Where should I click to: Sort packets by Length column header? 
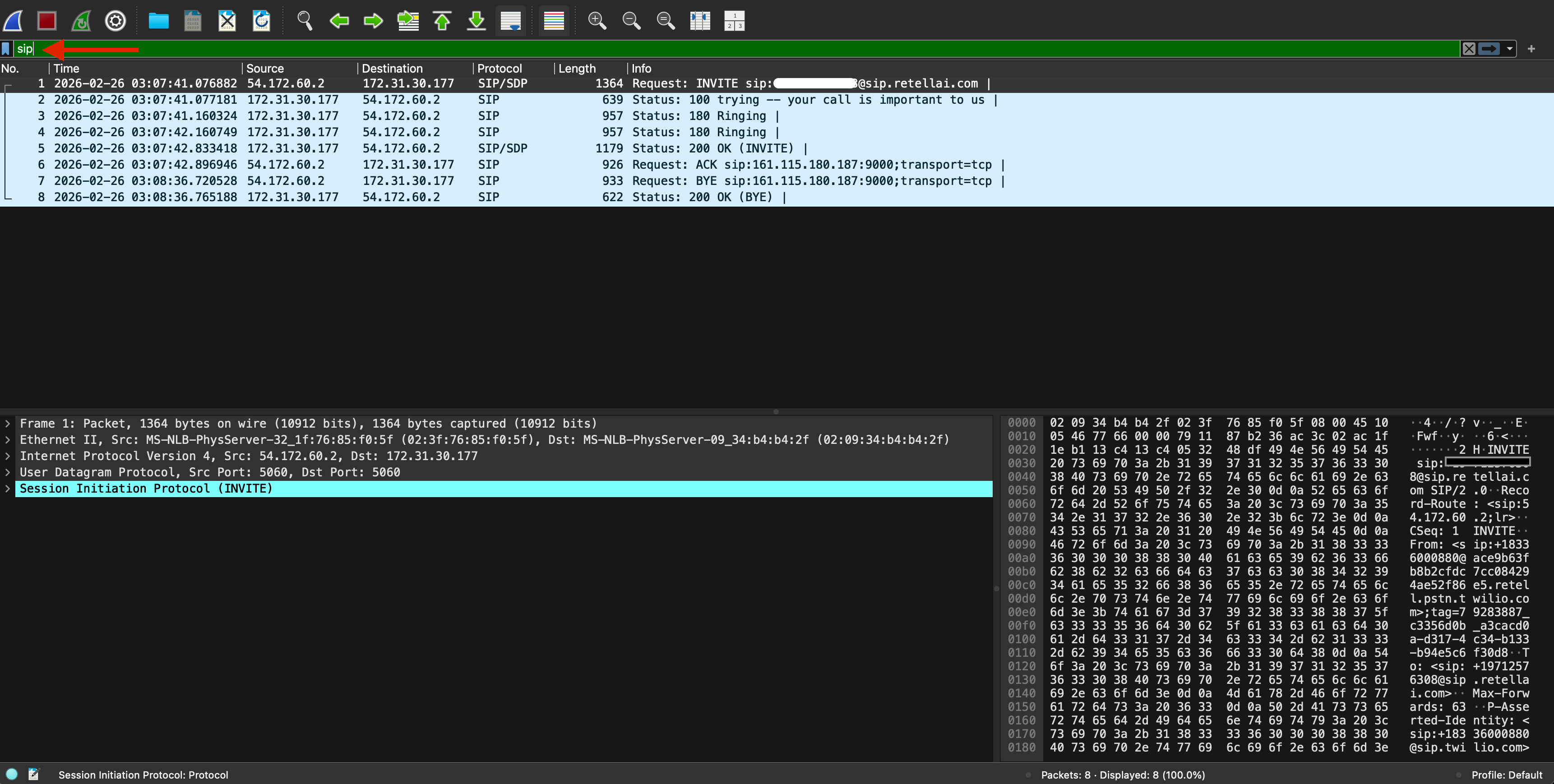(576, 68)
